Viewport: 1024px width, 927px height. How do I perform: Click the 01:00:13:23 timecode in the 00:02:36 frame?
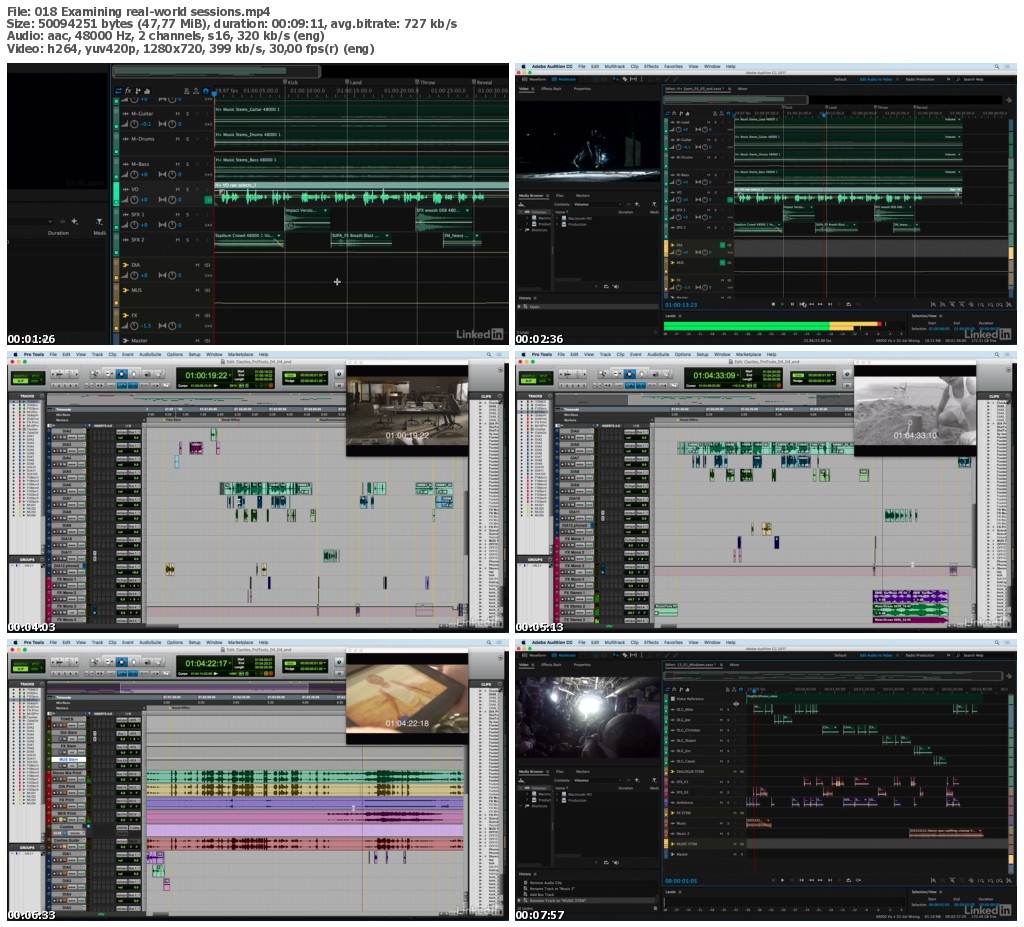681,305
